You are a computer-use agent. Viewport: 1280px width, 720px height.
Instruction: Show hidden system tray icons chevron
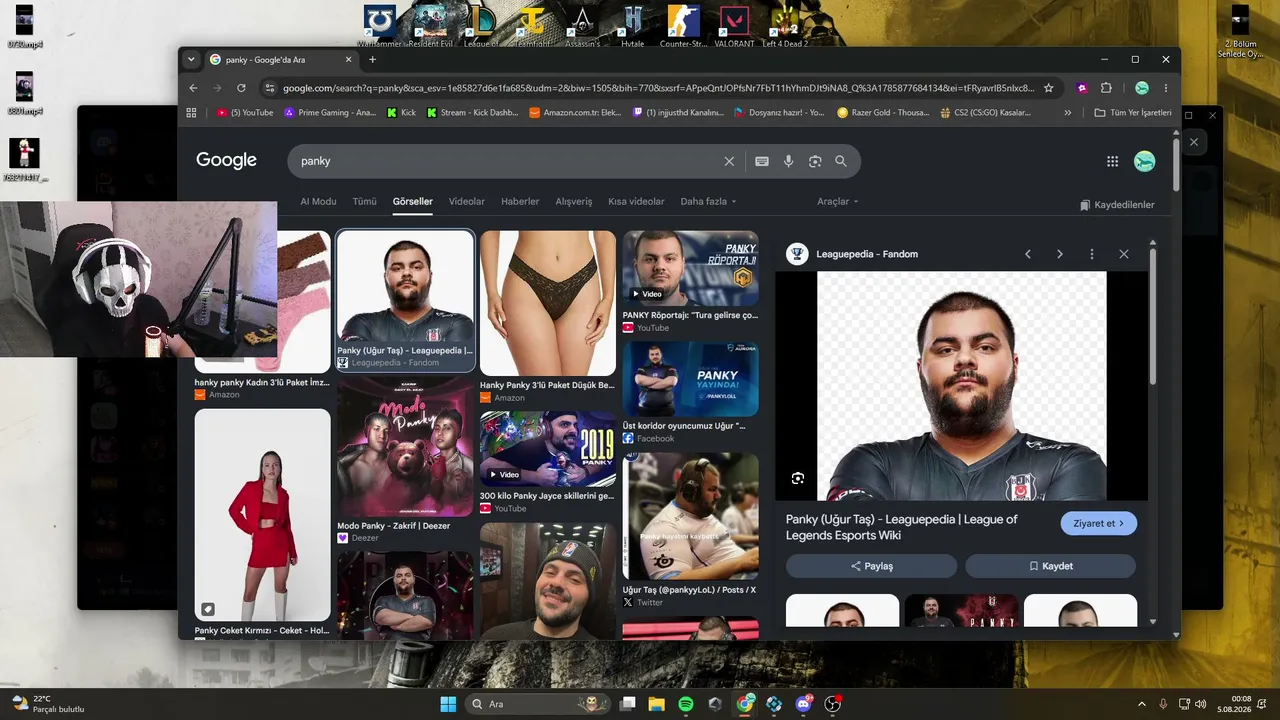[1142, 704]
